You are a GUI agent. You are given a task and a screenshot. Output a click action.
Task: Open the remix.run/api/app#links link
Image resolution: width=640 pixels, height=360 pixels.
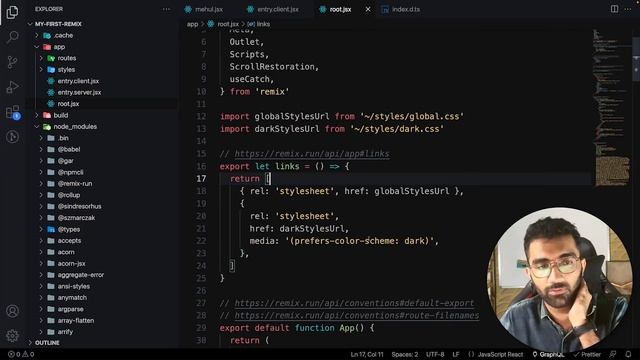click(x=312, y=154)
